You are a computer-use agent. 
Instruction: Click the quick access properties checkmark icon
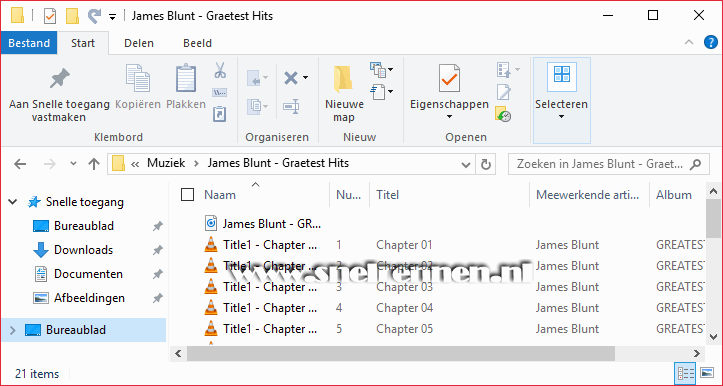pyautogui.click(x=50, y=17)
